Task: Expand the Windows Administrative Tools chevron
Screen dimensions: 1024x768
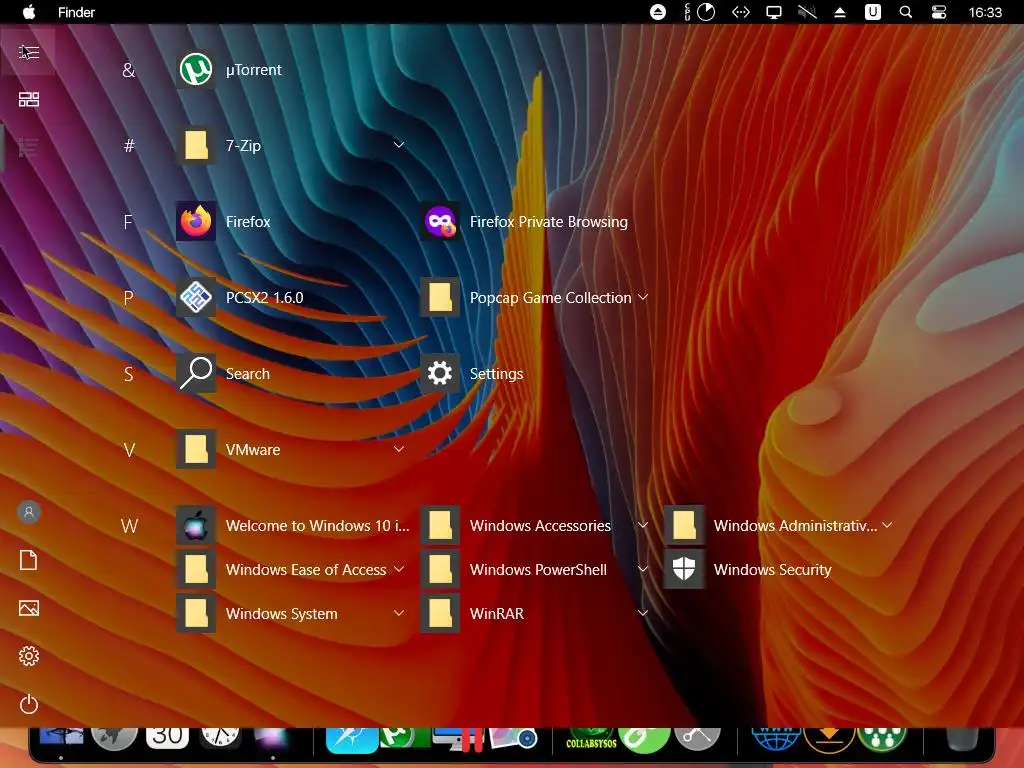Action: point(887,524)
